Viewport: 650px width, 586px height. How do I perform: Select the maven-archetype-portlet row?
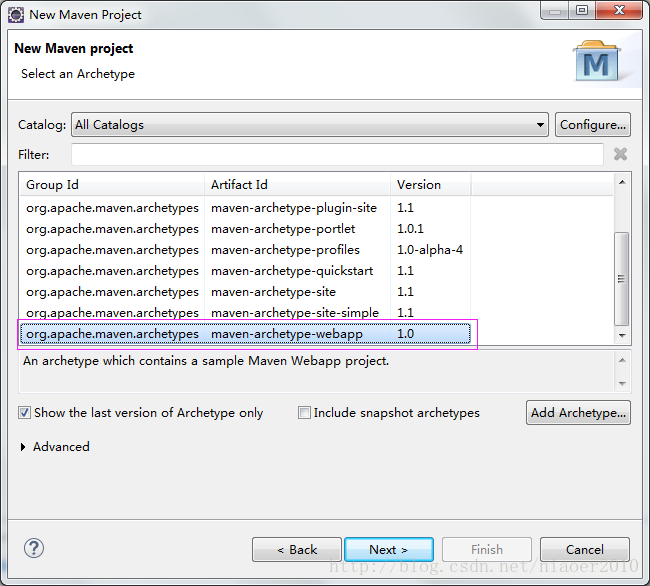(x=245, y=229)
